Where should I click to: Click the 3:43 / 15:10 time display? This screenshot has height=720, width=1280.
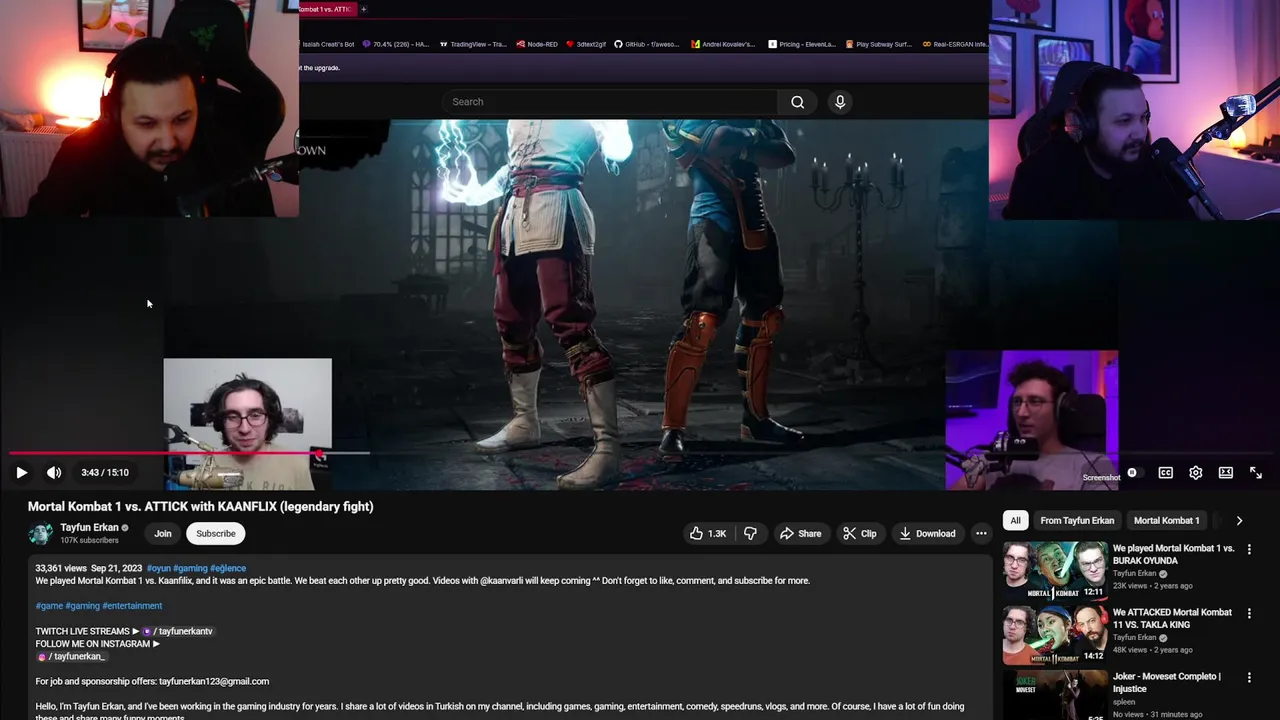105,473
